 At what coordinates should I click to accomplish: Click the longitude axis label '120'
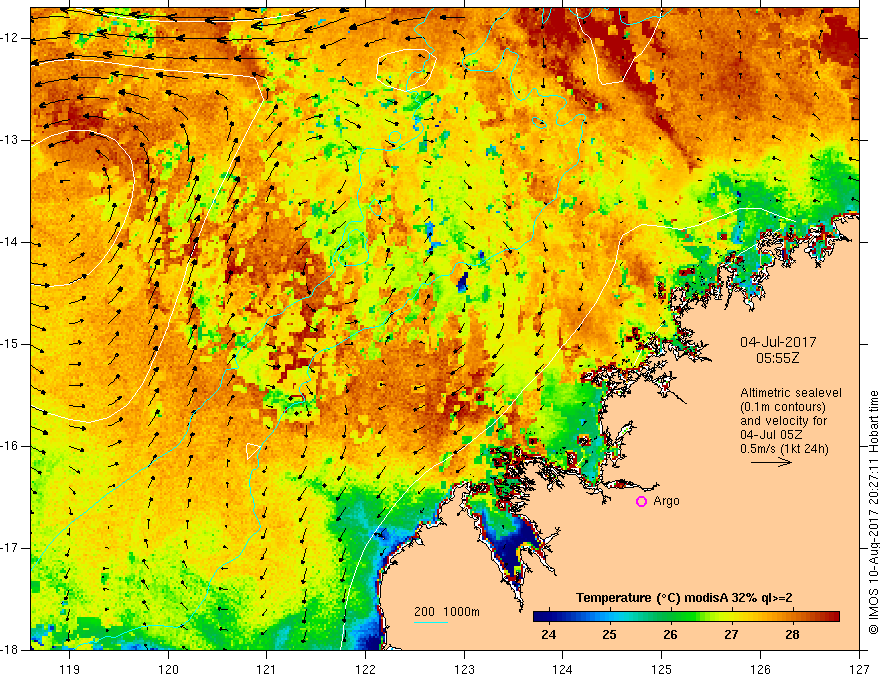pyautogui.click(x=168, y=669)
